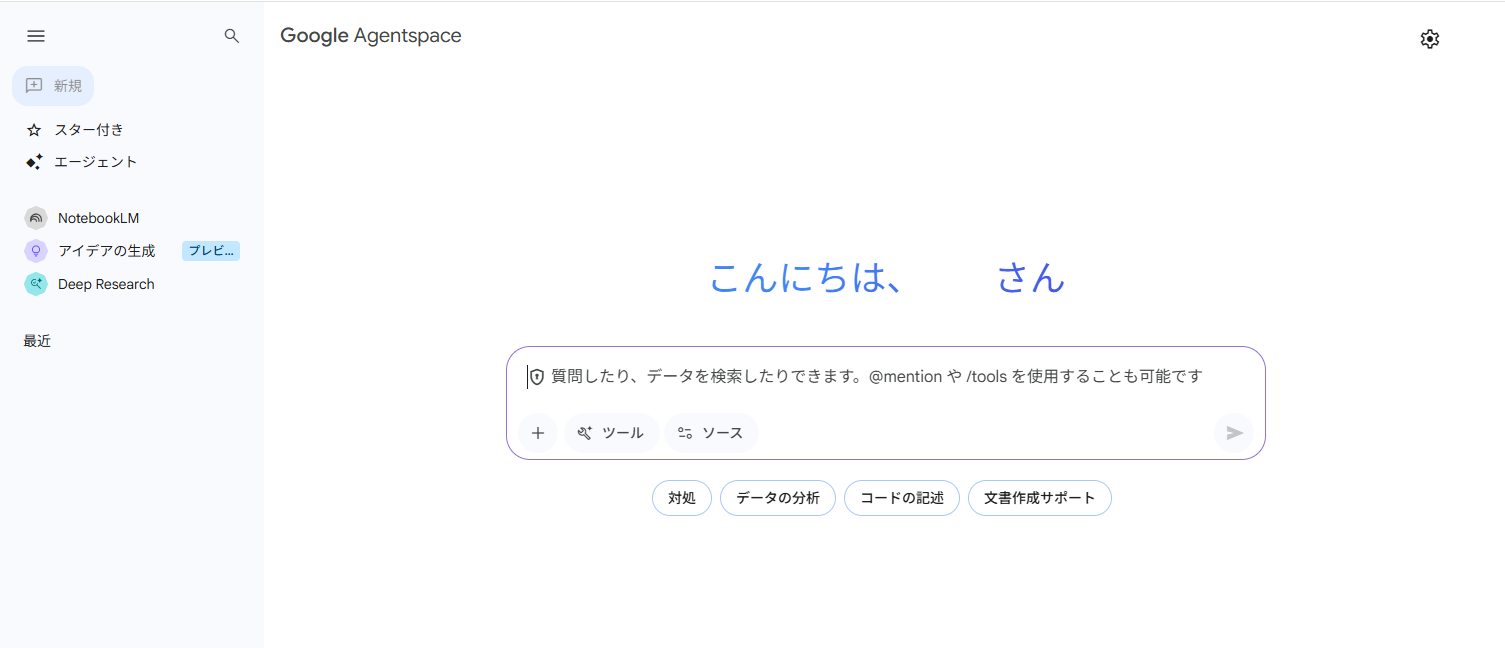Start a new chat with 新規
Screen dimensions: 1505x648
tap(53, 85)
